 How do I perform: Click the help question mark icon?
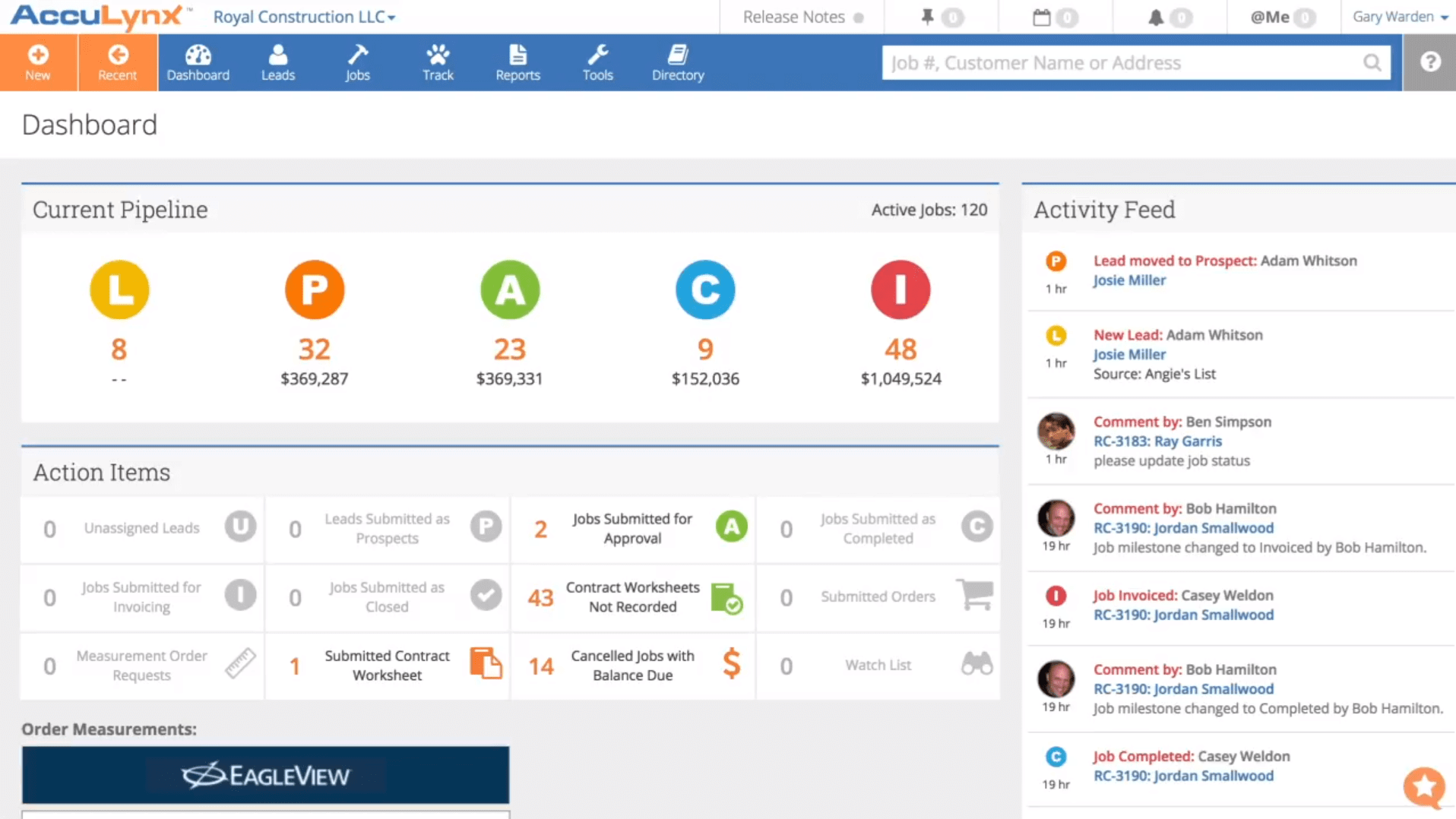pyautogui.click(x=1432, y=62)
